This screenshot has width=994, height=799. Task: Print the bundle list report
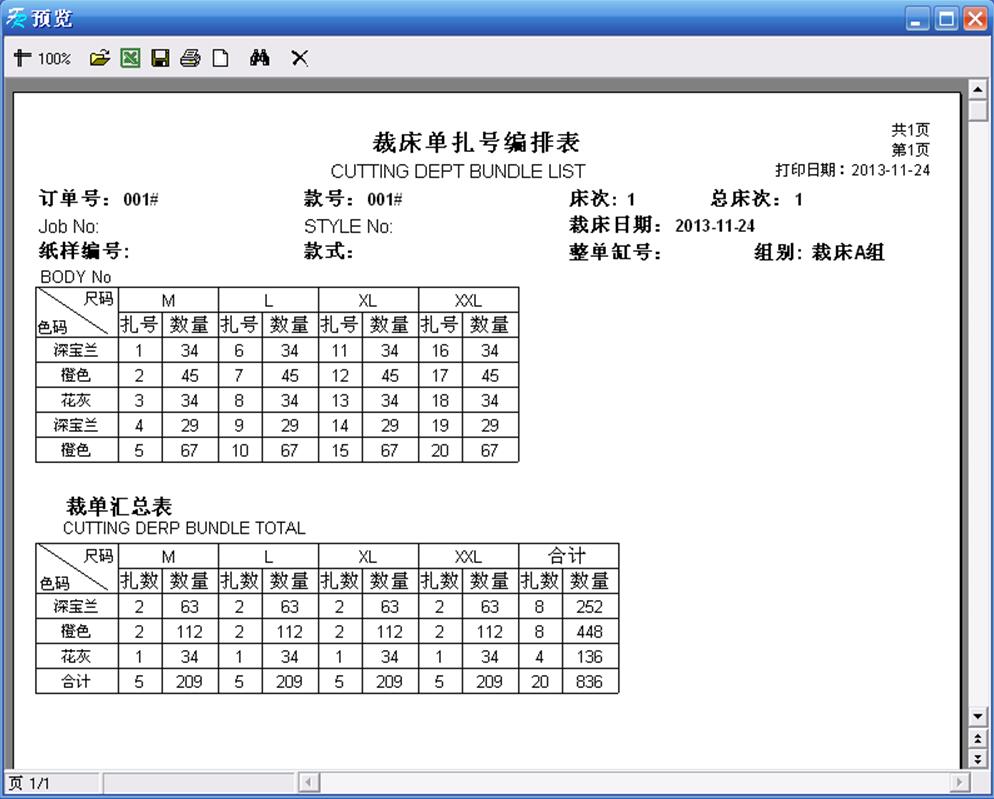point(190,58)
